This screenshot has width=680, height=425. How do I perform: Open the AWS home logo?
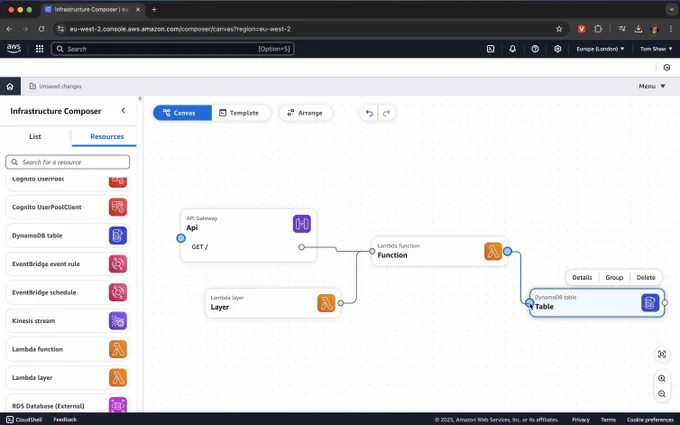pos(13,49)
